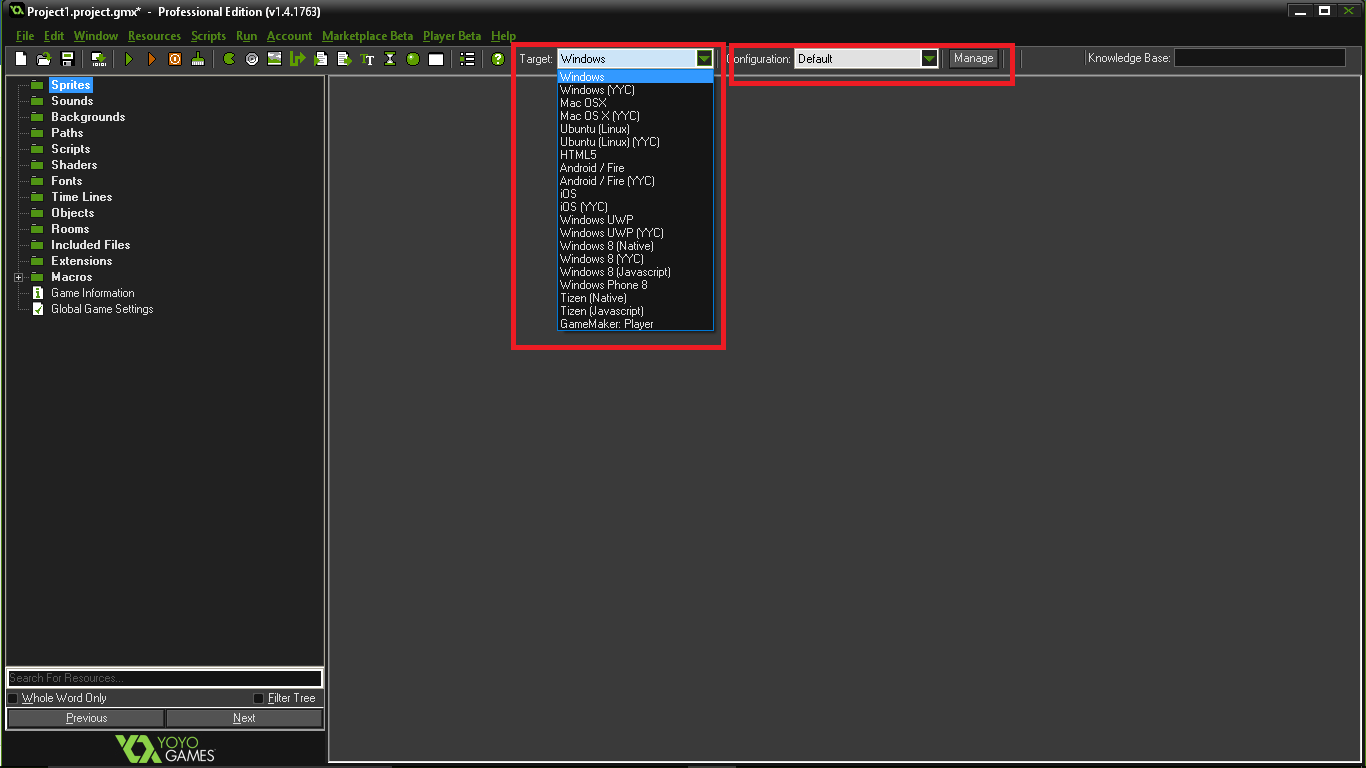Run the game with the green play icon
The width and height of the screenshot is (1366, 768).
point(129,59)
